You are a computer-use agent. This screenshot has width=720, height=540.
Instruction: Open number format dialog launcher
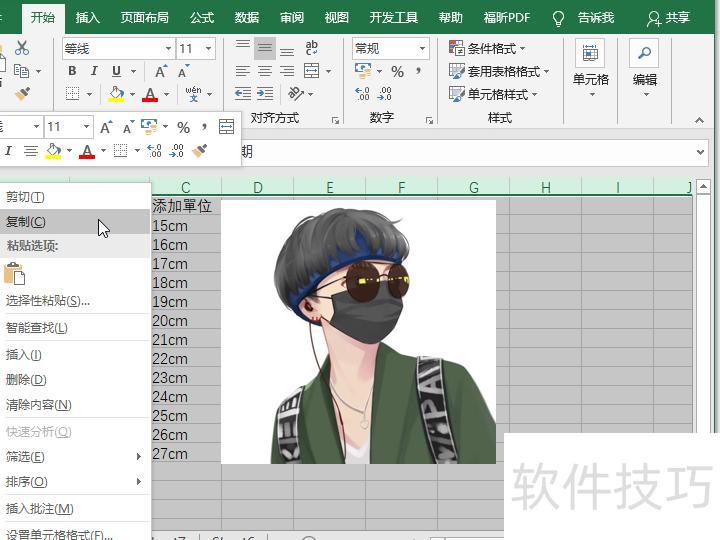[x=429, y=120]
